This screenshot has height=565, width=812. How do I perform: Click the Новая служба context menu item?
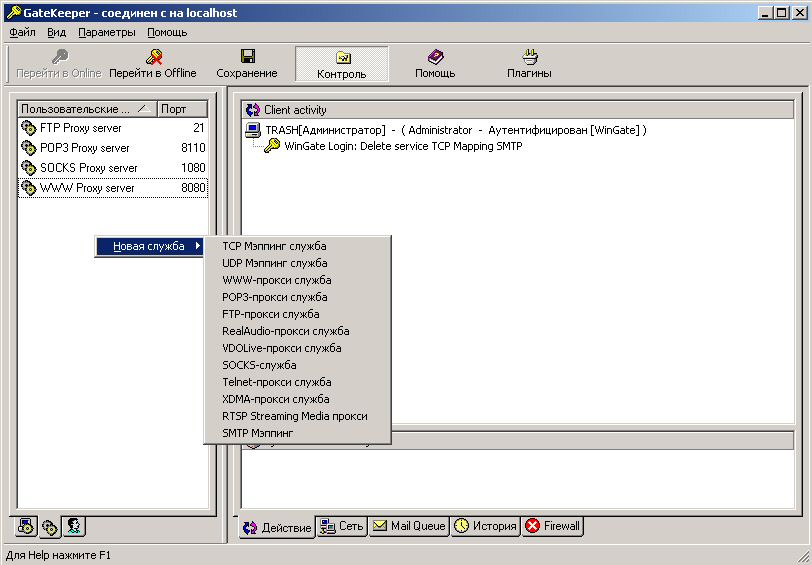[x=150, y=247]
